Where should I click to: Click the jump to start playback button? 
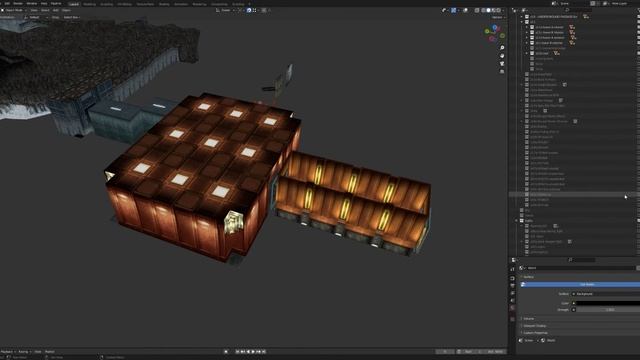tap(238, 351)
